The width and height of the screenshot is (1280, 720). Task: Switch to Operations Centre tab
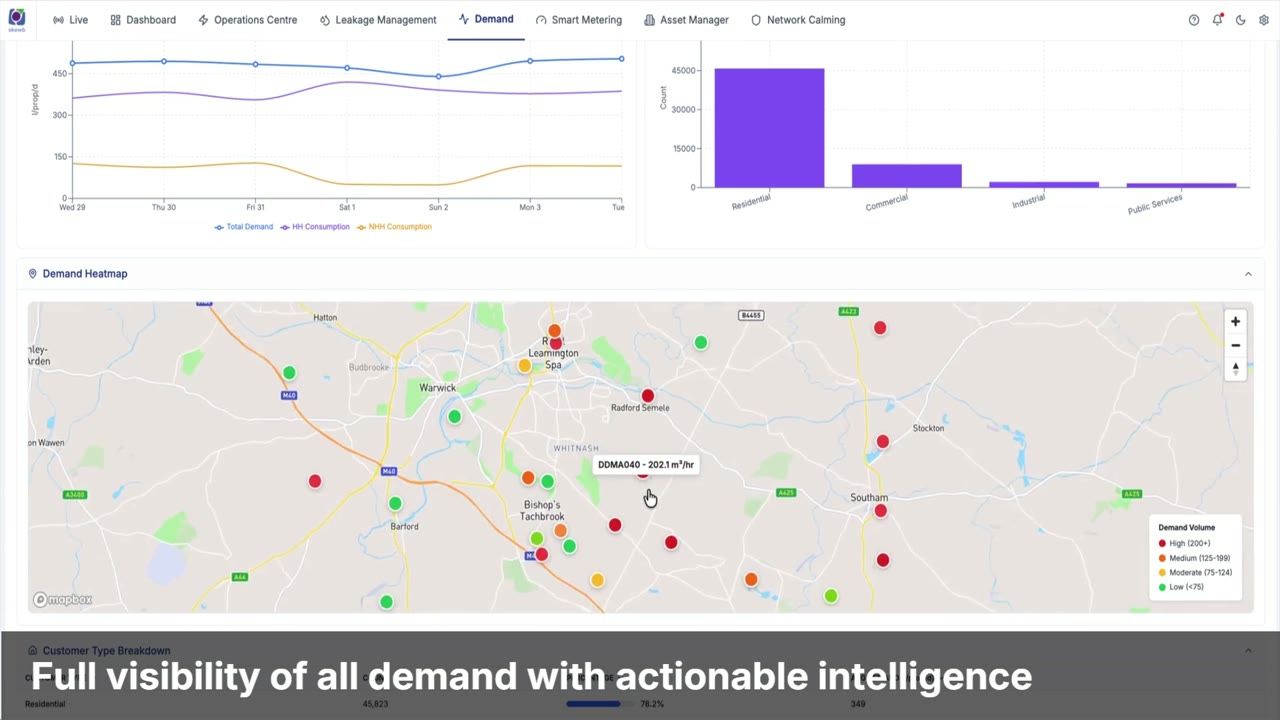click(x=247, y=20)
